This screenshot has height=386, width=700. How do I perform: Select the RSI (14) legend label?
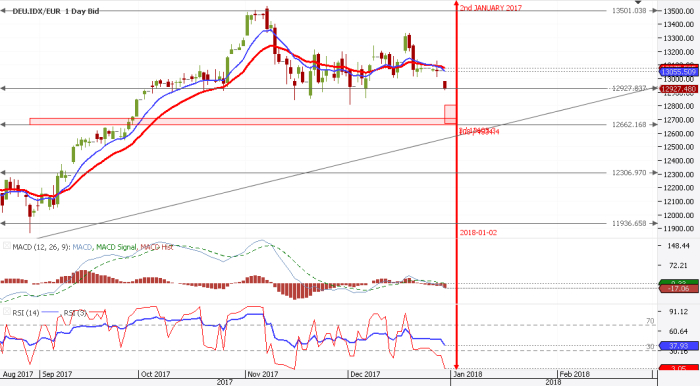[25, 313]
